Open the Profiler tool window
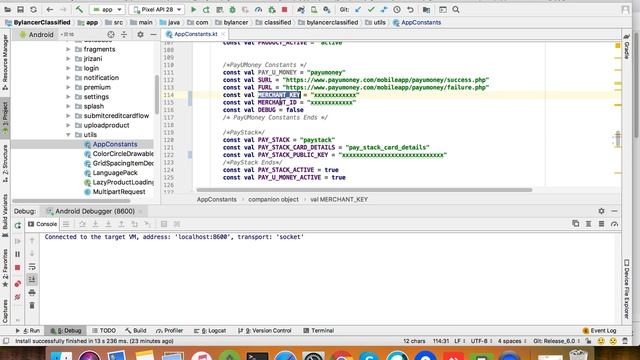640x360 pixels. point(169,331)
